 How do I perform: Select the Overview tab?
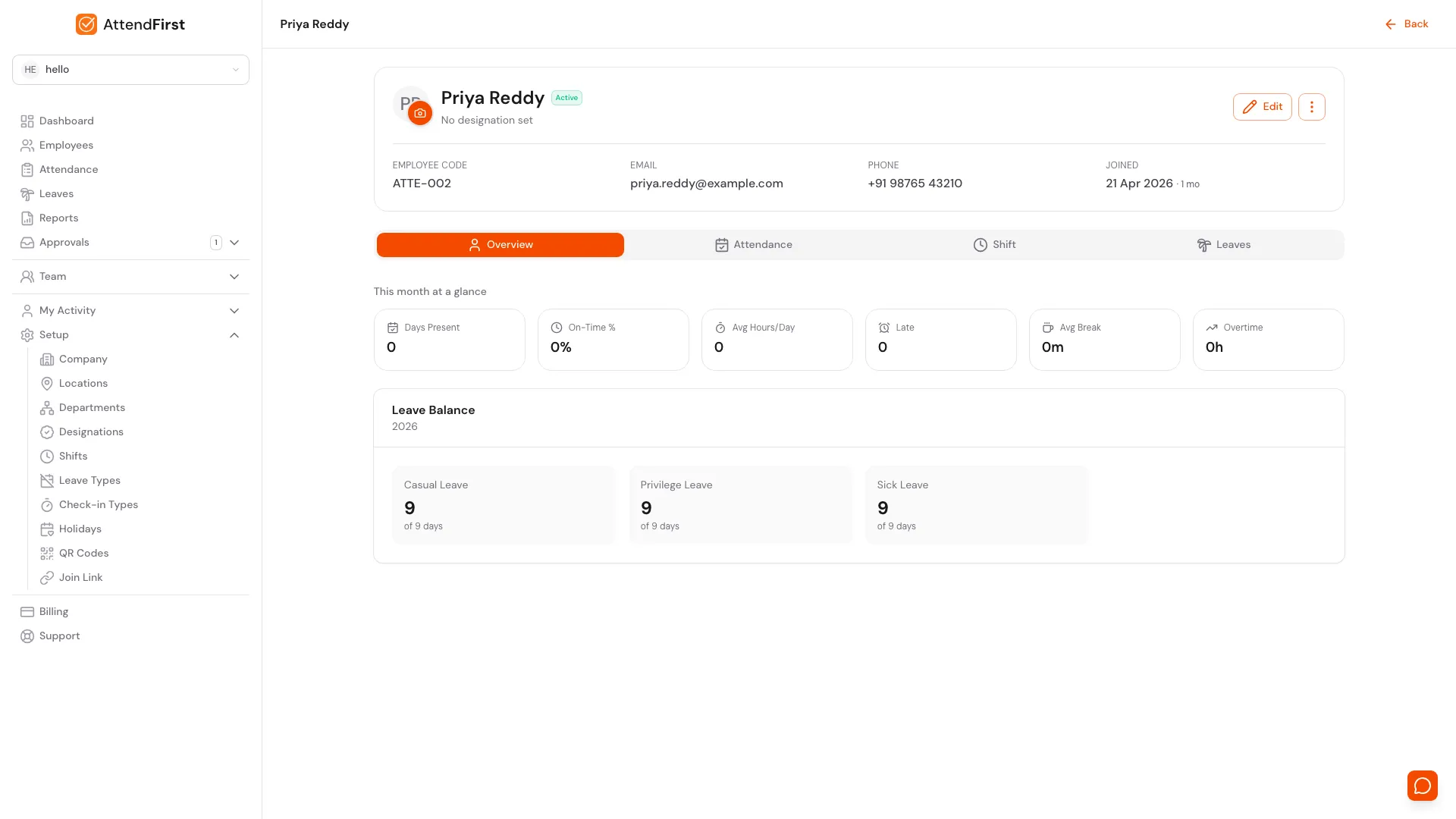click(x=500, y=245)
